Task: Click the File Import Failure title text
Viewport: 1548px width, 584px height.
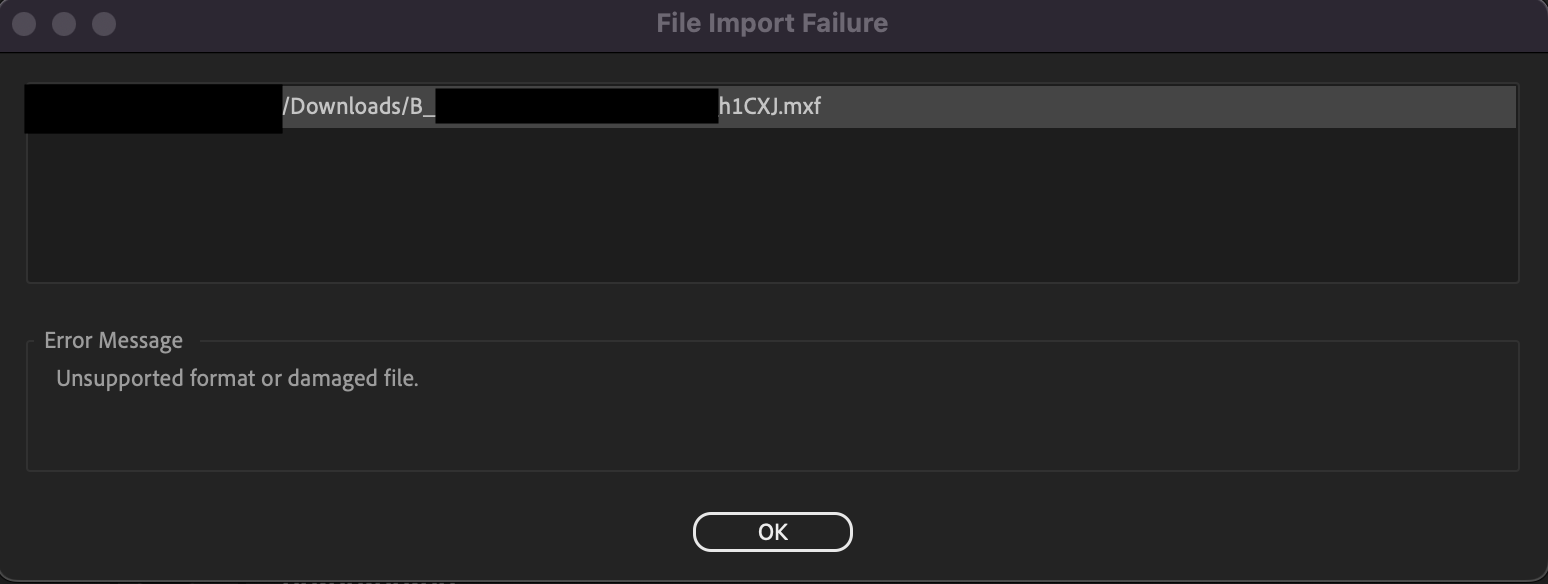Action: coord(771,22)
